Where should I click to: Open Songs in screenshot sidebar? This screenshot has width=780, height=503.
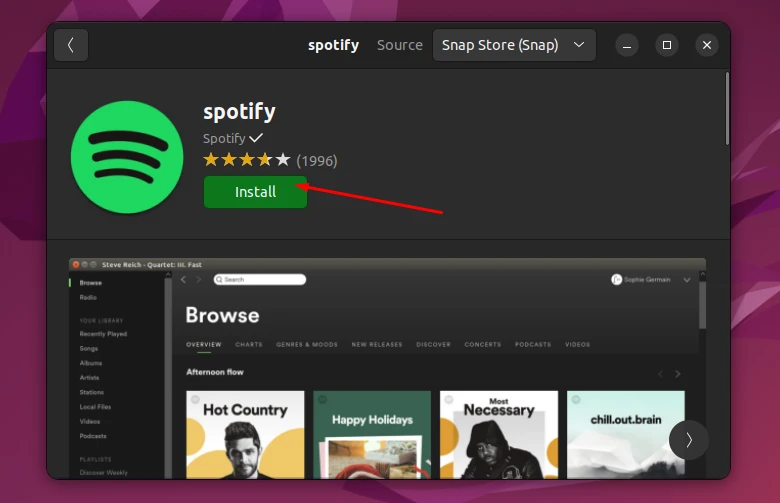click(x=89, y=349)
